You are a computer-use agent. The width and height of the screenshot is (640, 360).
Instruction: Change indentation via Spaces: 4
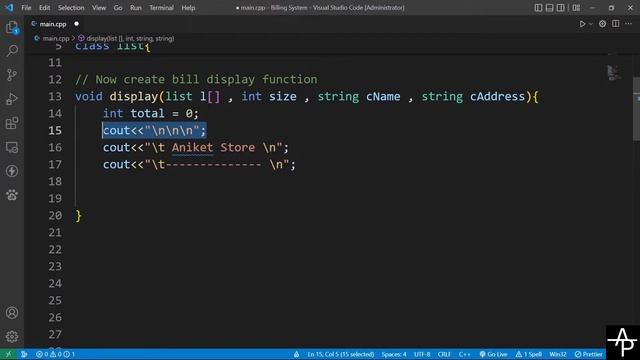(x=394, y=354)
